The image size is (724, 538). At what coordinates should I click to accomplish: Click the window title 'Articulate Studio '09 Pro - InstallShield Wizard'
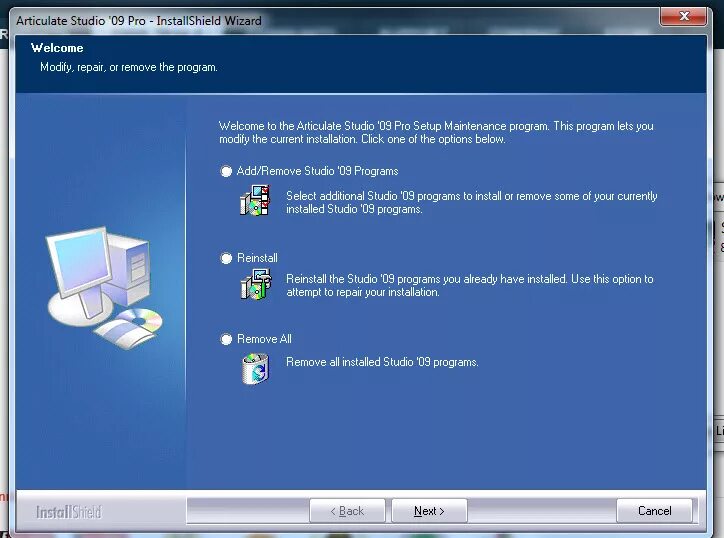click(x=139, y=21)
